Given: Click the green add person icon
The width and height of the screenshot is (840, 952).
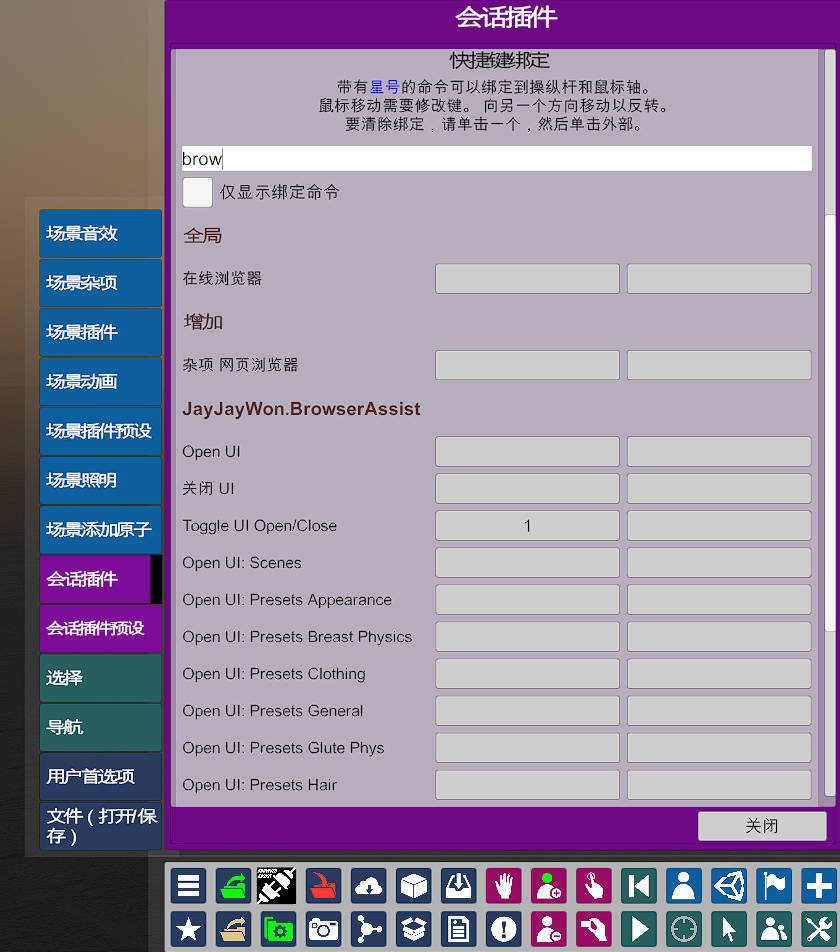Looking at the screenshot, I should [x=548, y=886].
